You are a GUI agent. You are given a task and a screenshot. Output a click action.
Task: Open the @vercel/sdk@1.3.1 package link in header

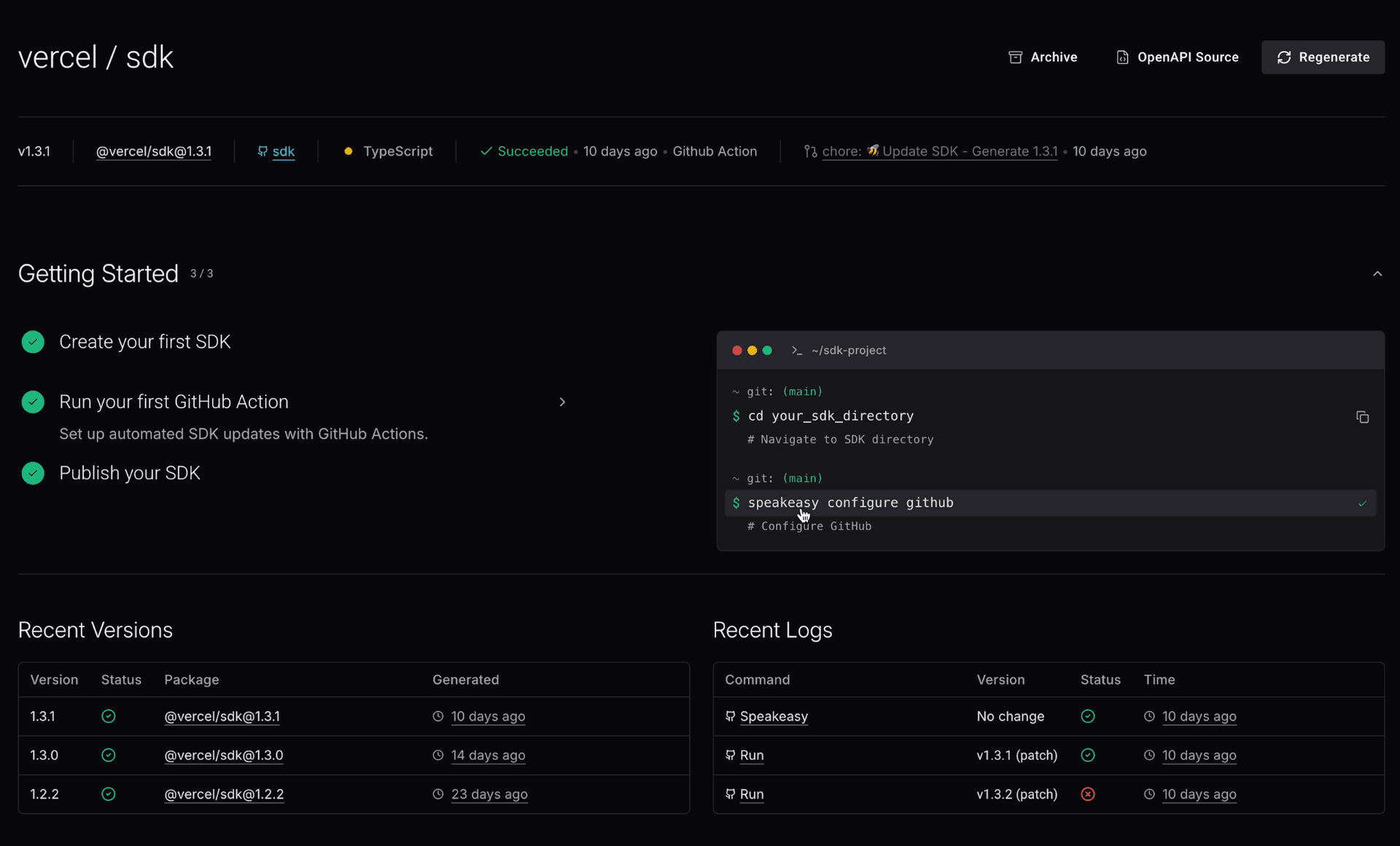click(x=153, y=151)
